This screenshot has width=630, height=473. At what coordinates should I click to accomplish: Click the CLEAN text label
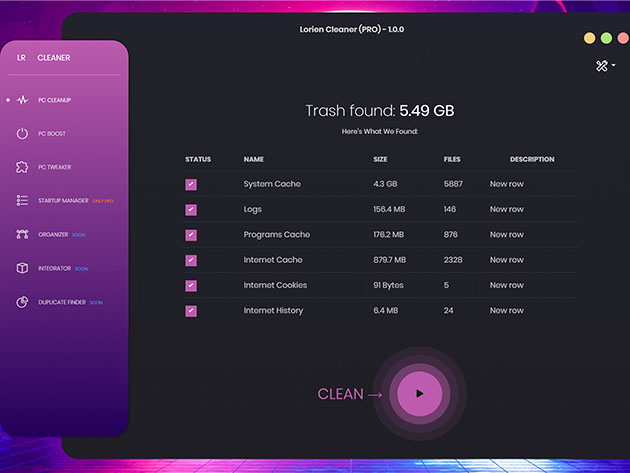[x=340, y=394]
